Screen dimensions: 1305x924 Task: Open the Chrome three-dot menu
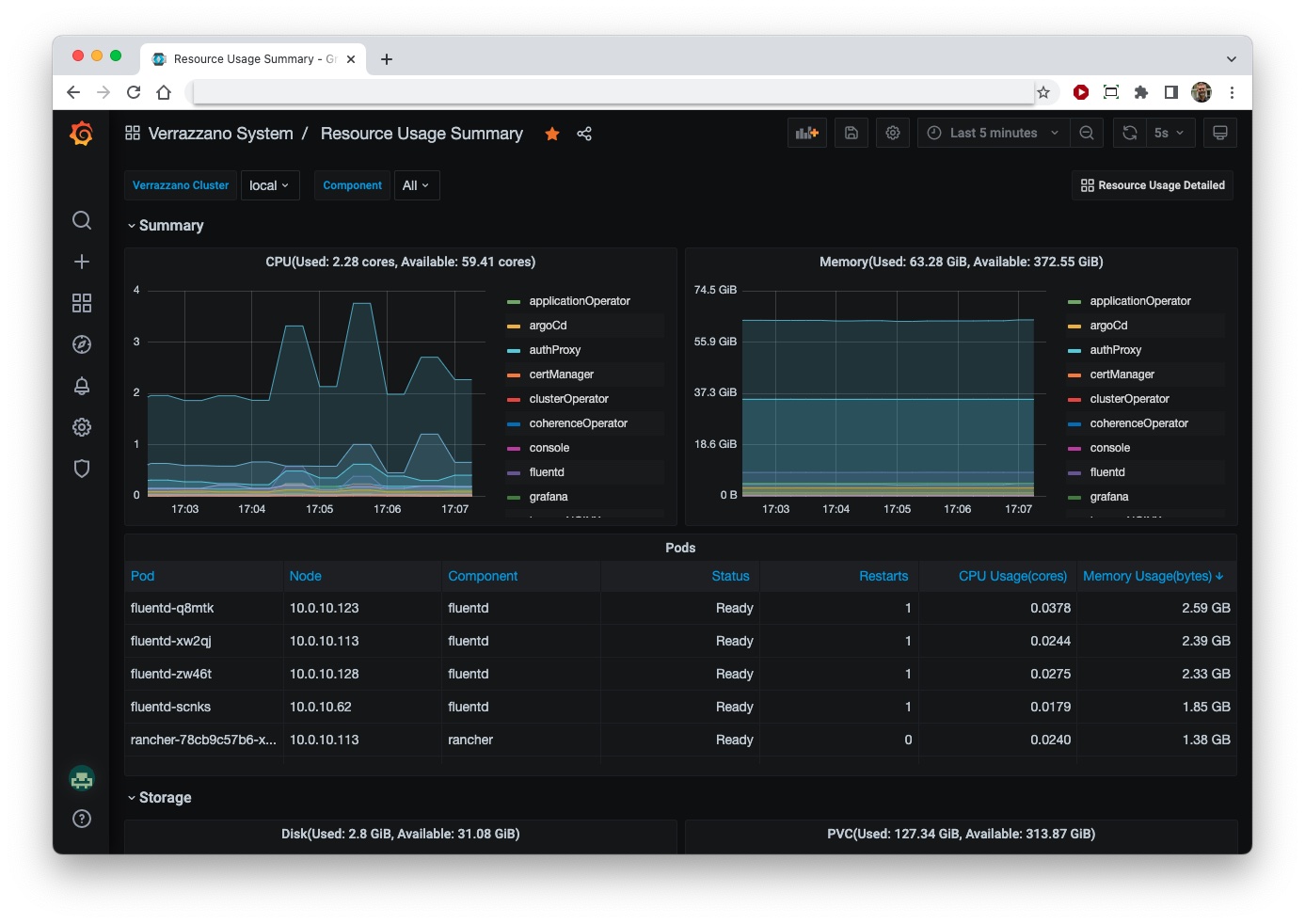1233,92
